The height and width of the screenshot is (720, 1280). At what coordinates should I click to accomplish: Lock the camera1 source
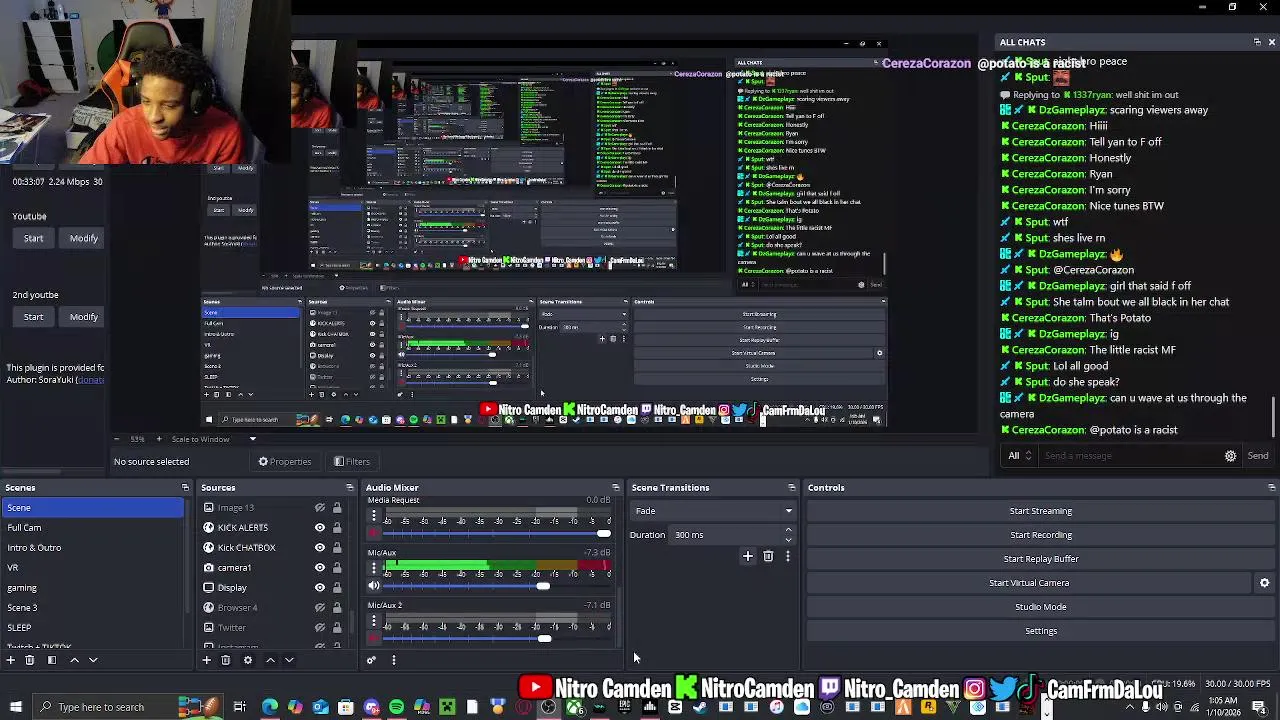[x=337, y=568]
